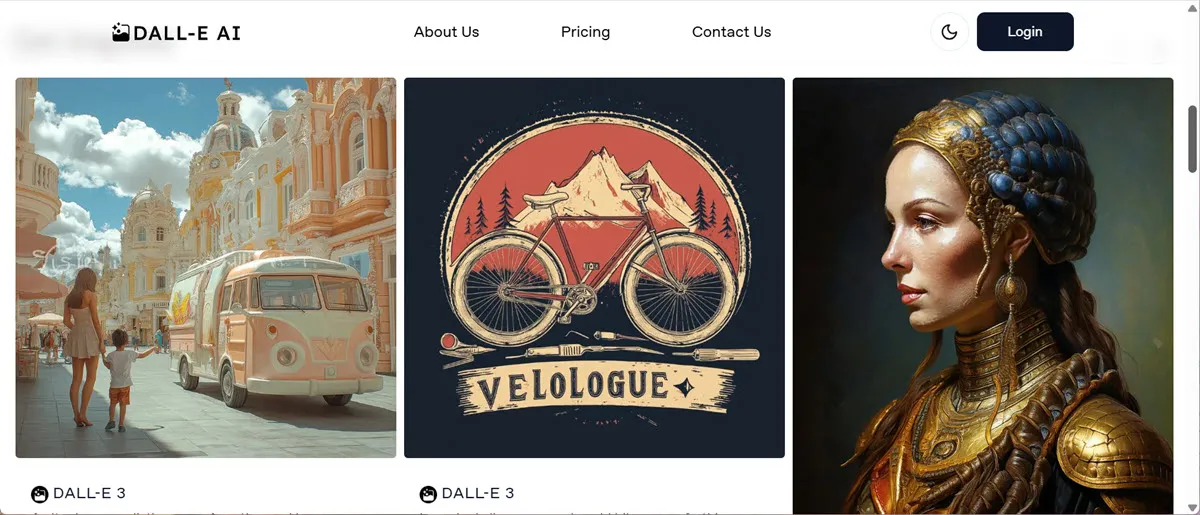This screenshot has width=1200, height=515.
Task: Click the DALL-E AI logo icon
Action: click(121, 32)
